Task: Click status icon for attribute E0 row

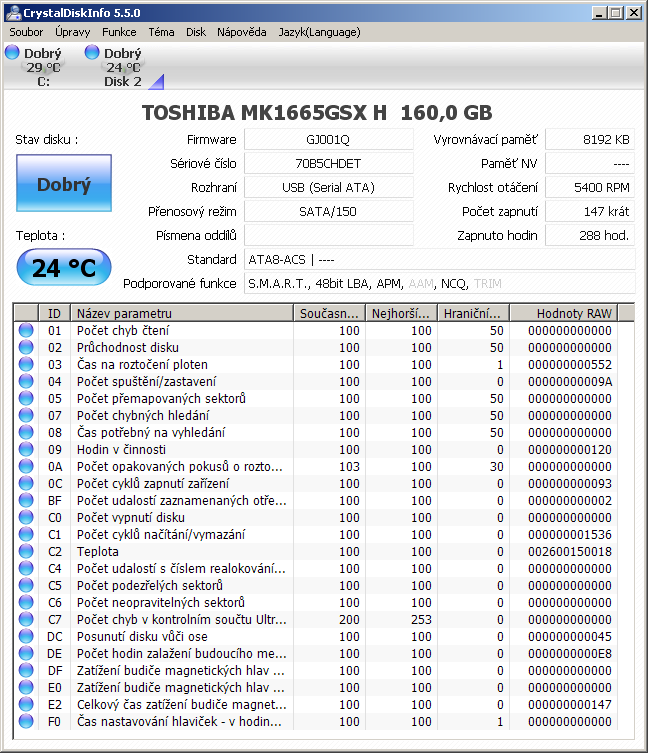Action: (x=26, y=687)
